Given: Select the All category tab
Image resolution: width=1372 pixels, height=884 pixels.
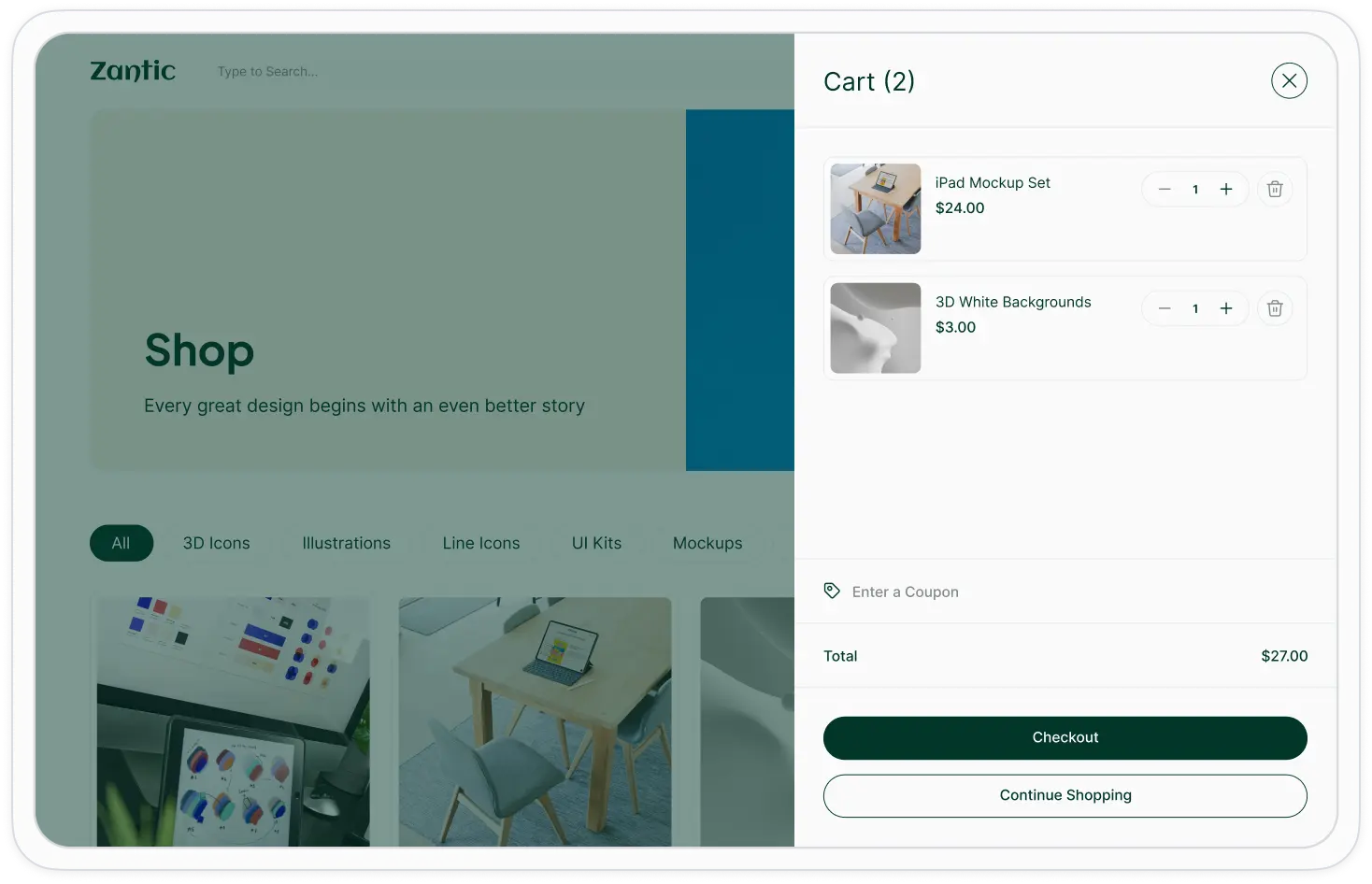Looking at the screenshot, I should (121, 543).
